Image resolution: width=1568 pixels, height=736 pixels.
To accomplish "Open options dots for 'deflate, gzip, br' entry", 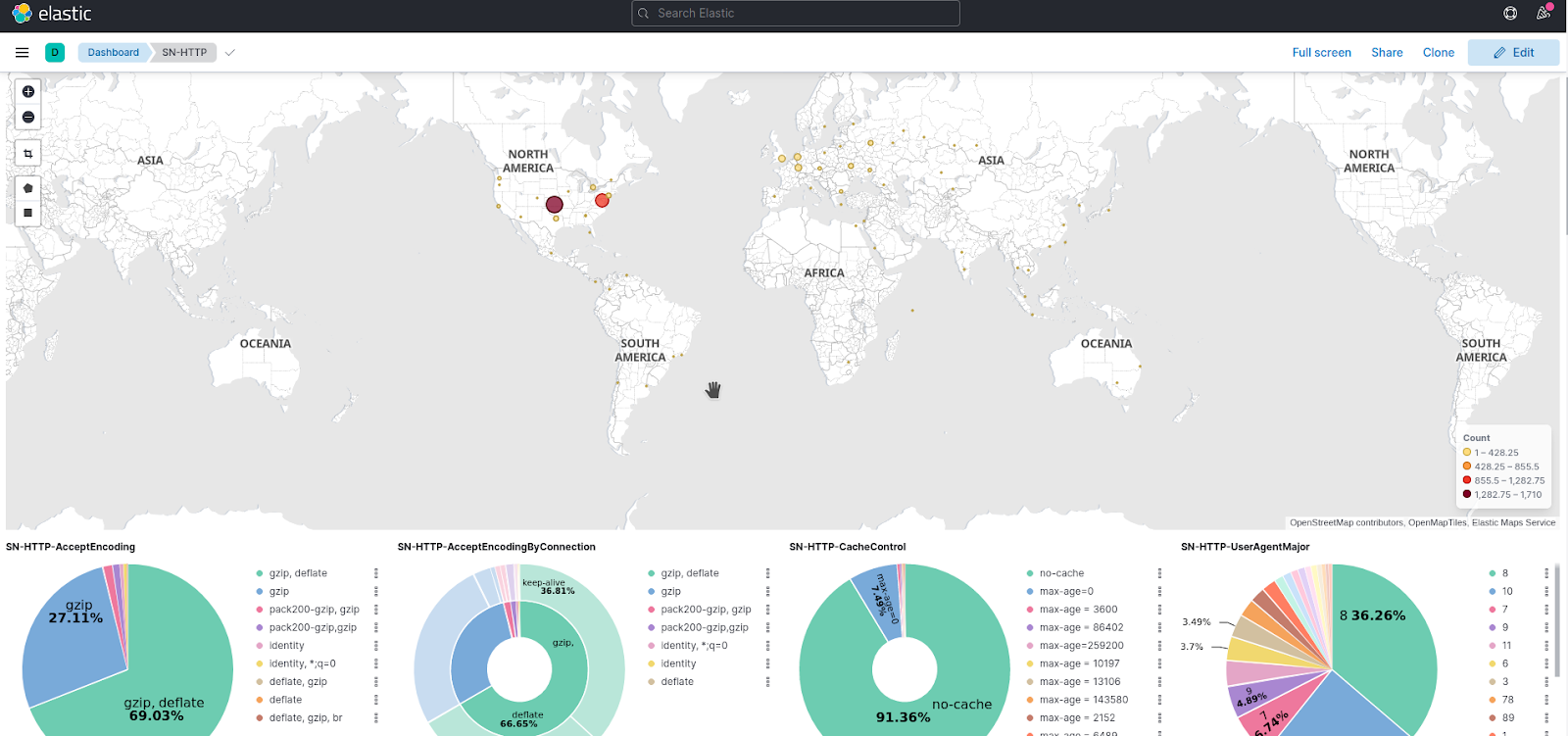I will point(376,718).
